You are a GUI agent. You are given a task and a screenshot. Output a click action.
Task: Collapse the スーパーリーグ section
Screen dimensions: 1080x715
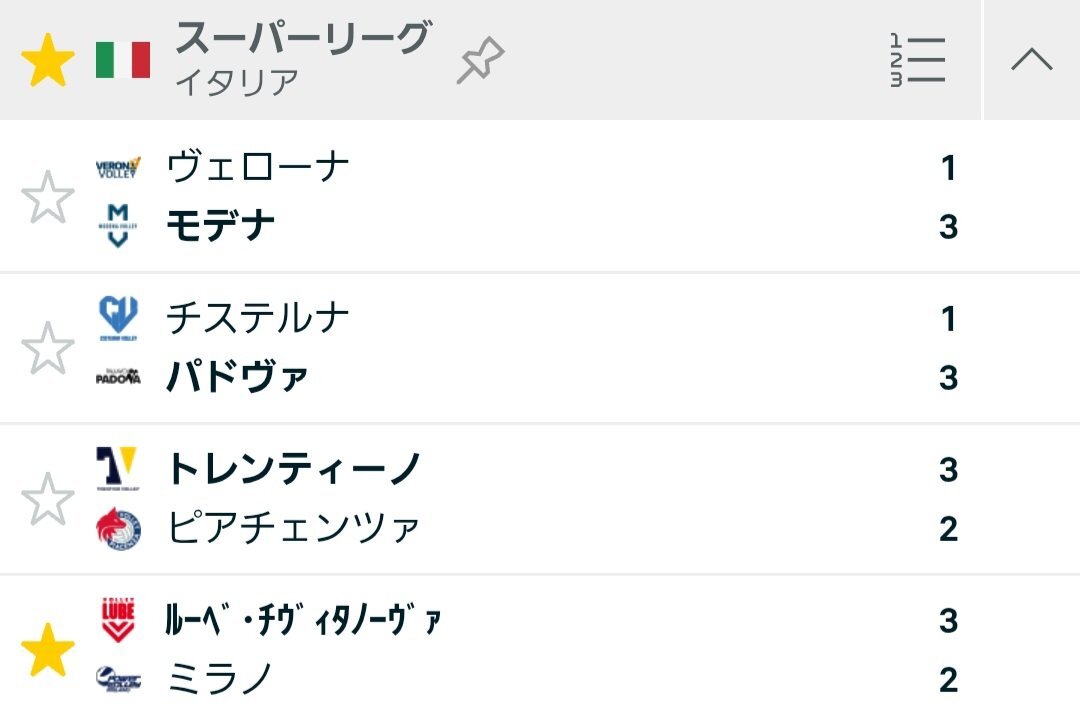click(x=1031, y=61)
